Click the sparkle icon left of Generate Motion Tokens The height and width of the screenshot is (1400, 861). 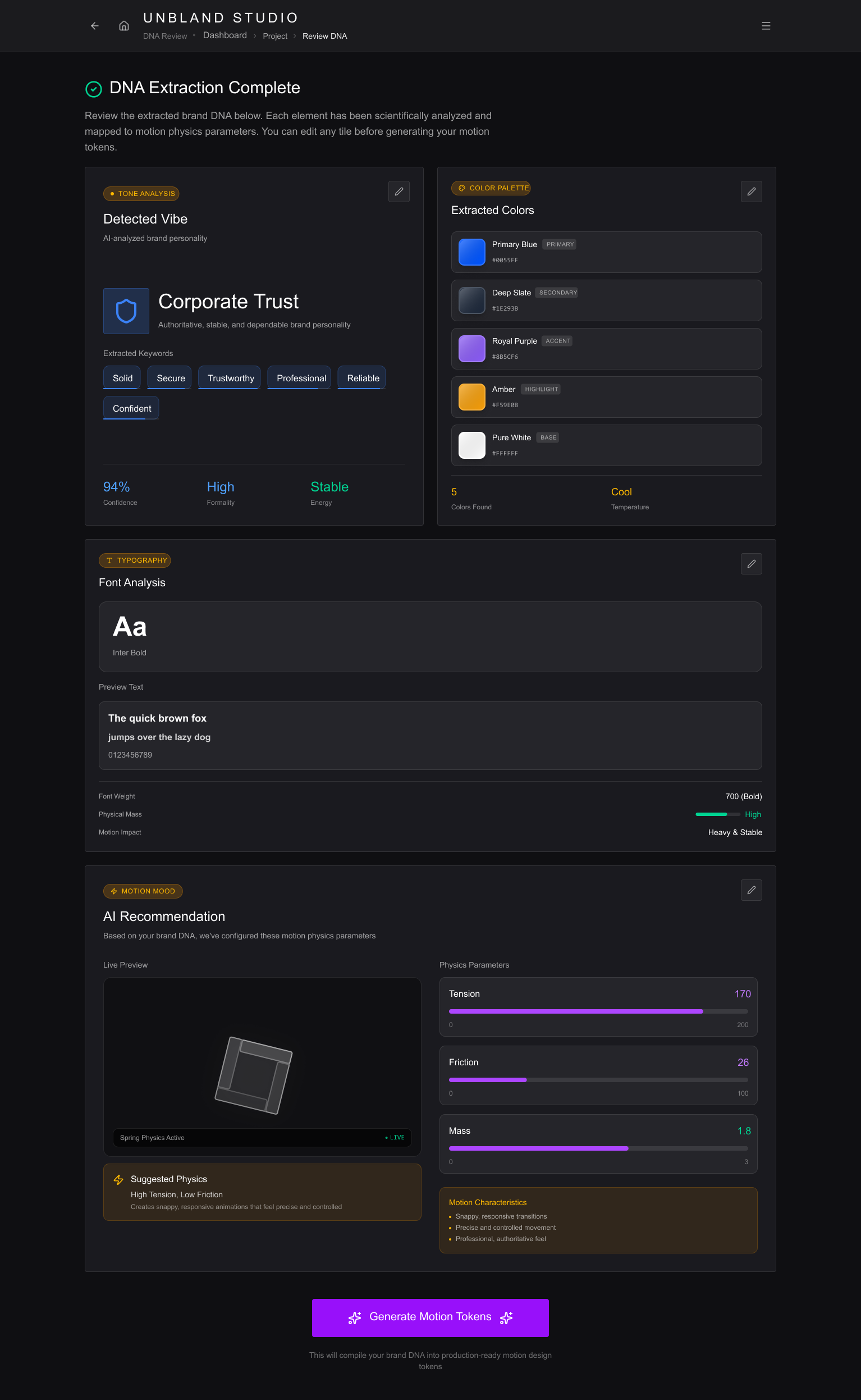(x=355, y=1317)
